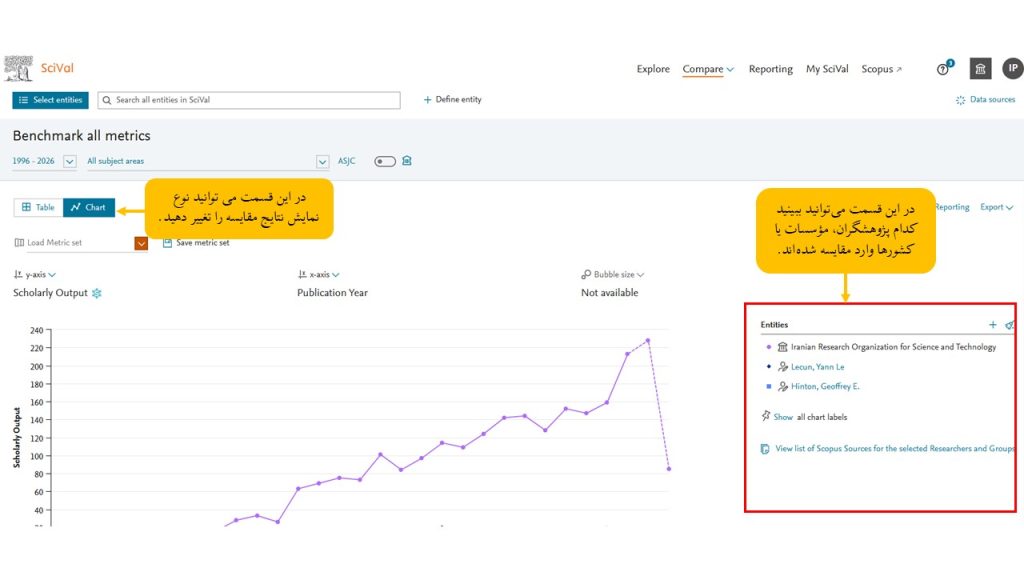The height and width of the screenshot is (576, 1024).
Task: Switch to Chart view
Action: click(89, 207)
